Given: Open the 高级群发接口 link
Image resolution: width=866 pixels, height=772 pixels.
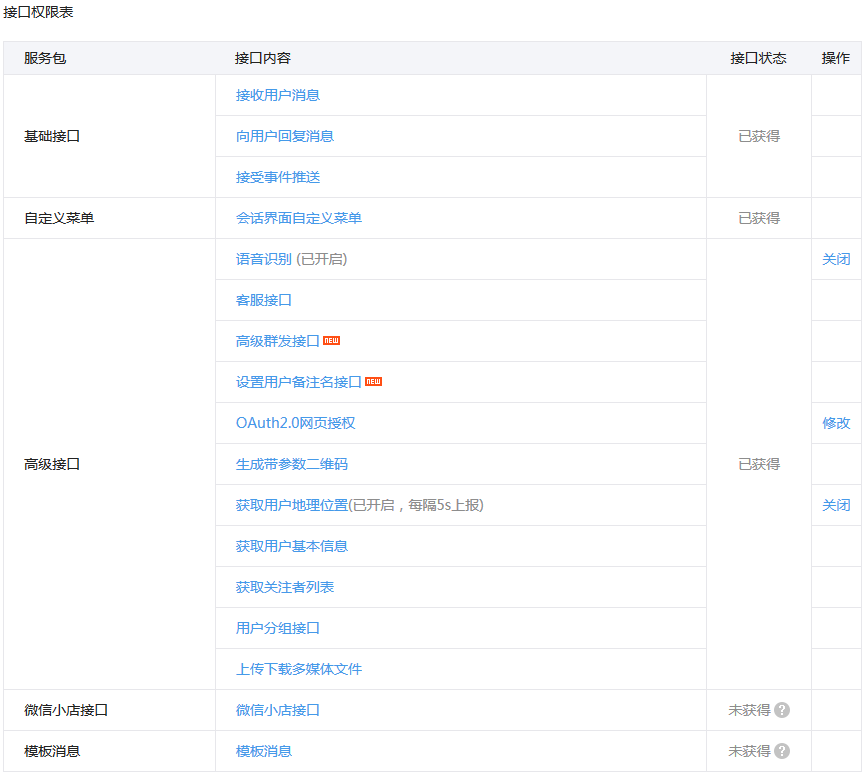Looking at the screenshot, I should pyautogui.click(x=278, y=341).
